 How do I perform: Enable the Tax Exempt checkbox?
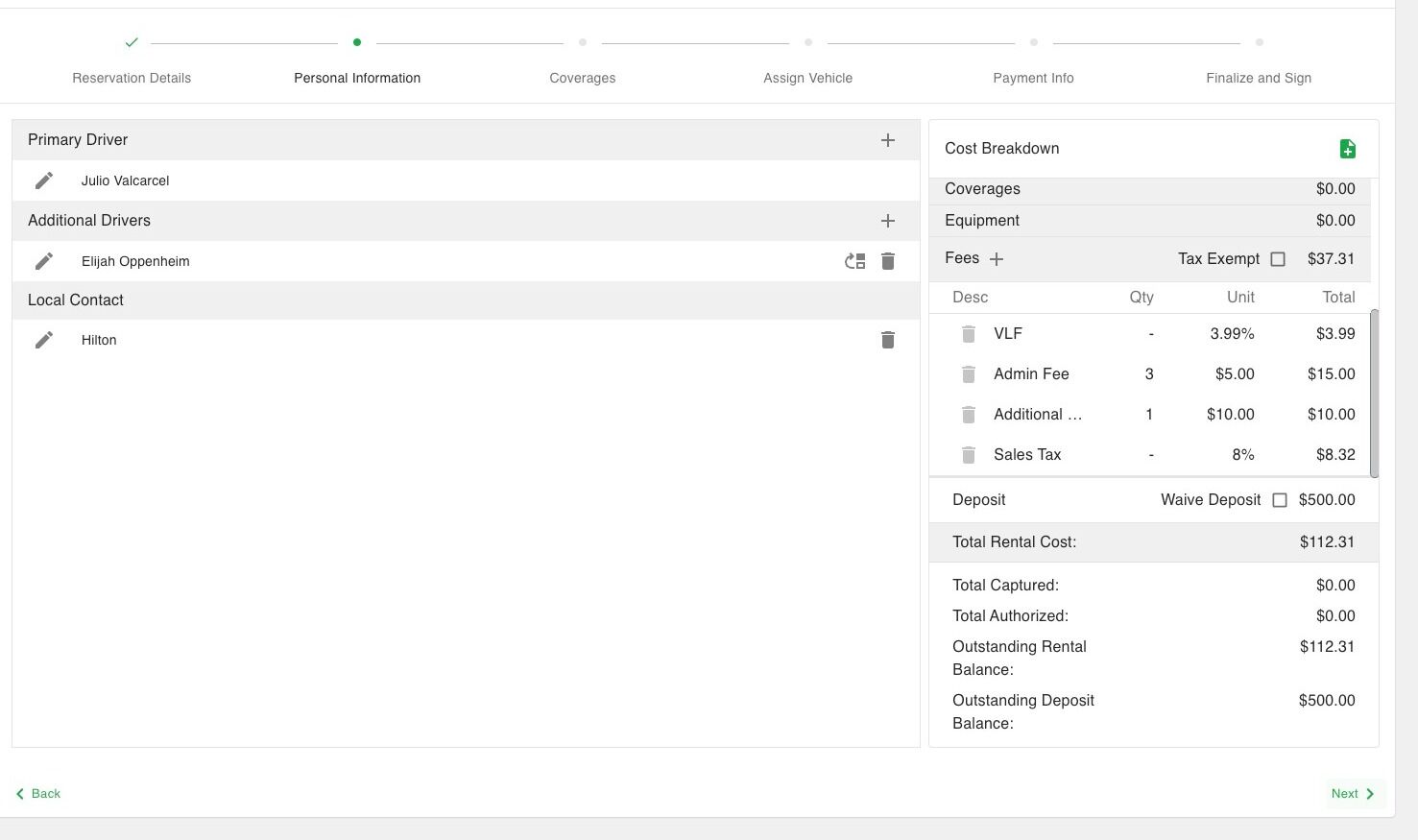pyautogui.click(x=1278, y=258)
